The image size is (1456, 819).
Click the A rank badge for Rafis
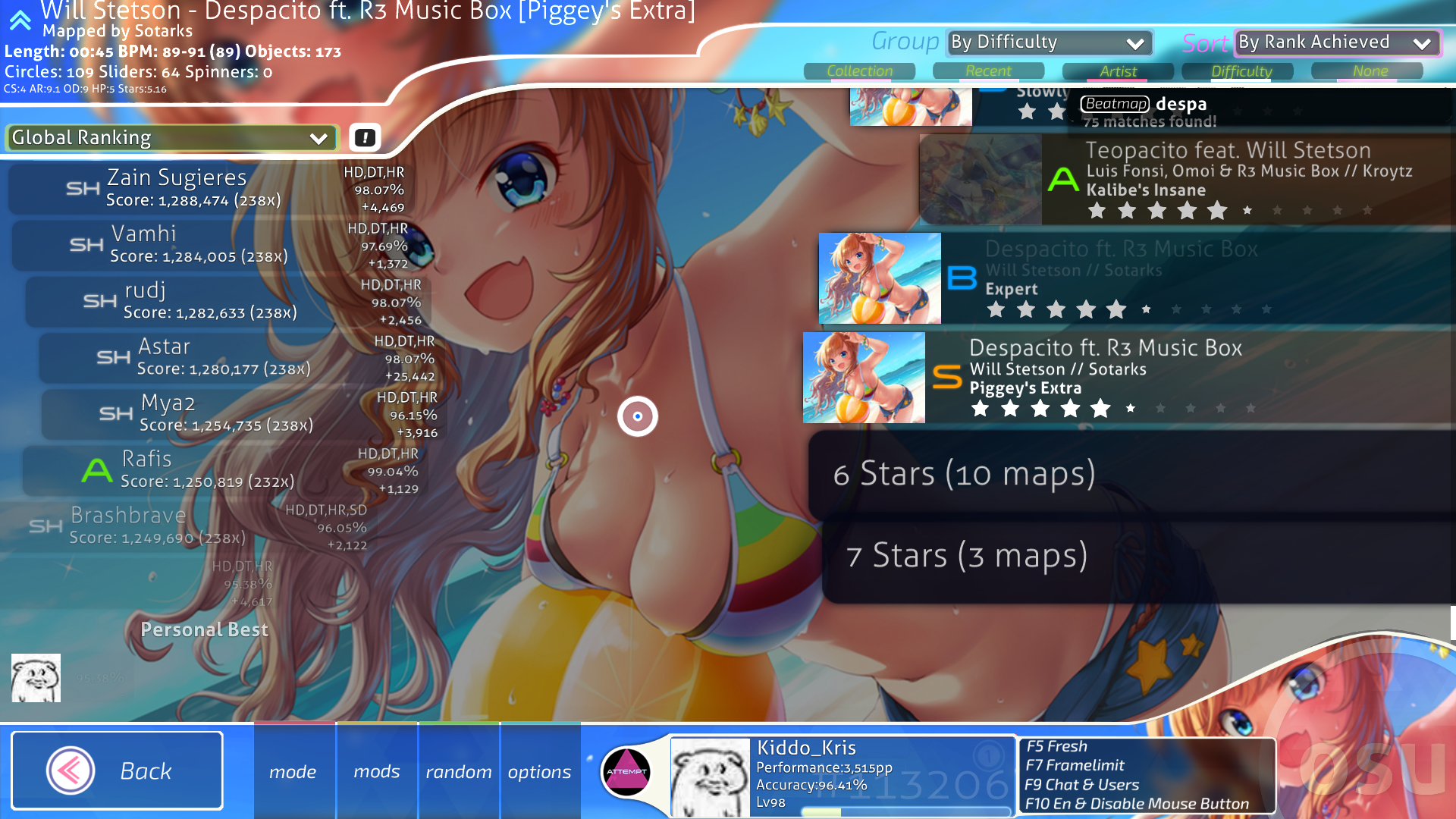tap(97, 470)
